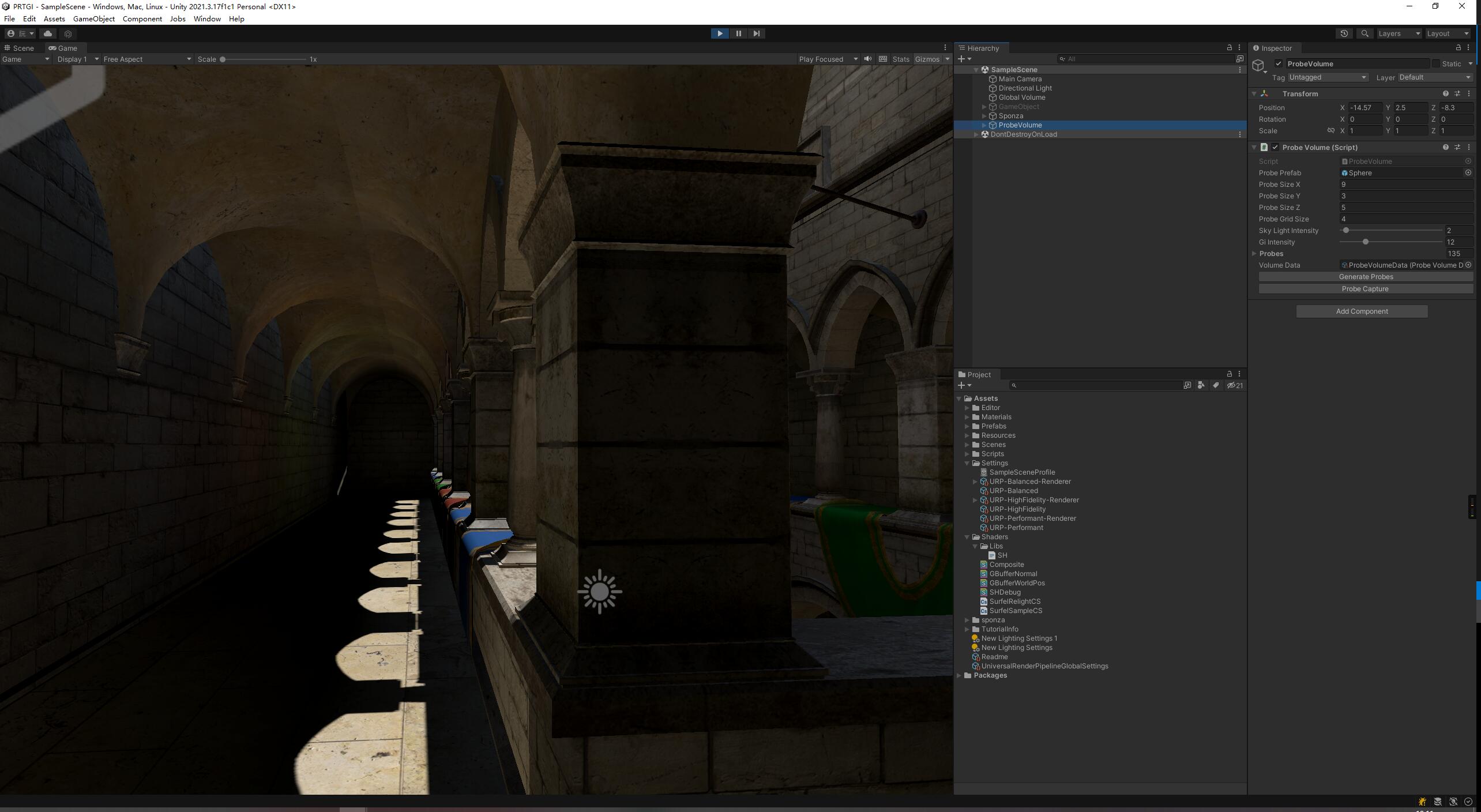
Task: Select Main Camera in Hierarchy
Action: [x=1020, y=79]
